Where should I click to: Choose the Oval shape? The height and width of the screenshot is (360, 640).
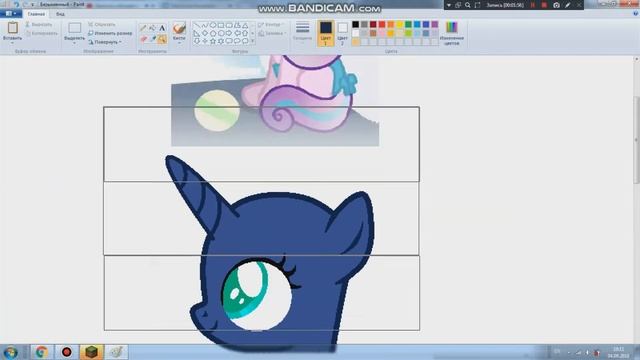pos(213,25)
